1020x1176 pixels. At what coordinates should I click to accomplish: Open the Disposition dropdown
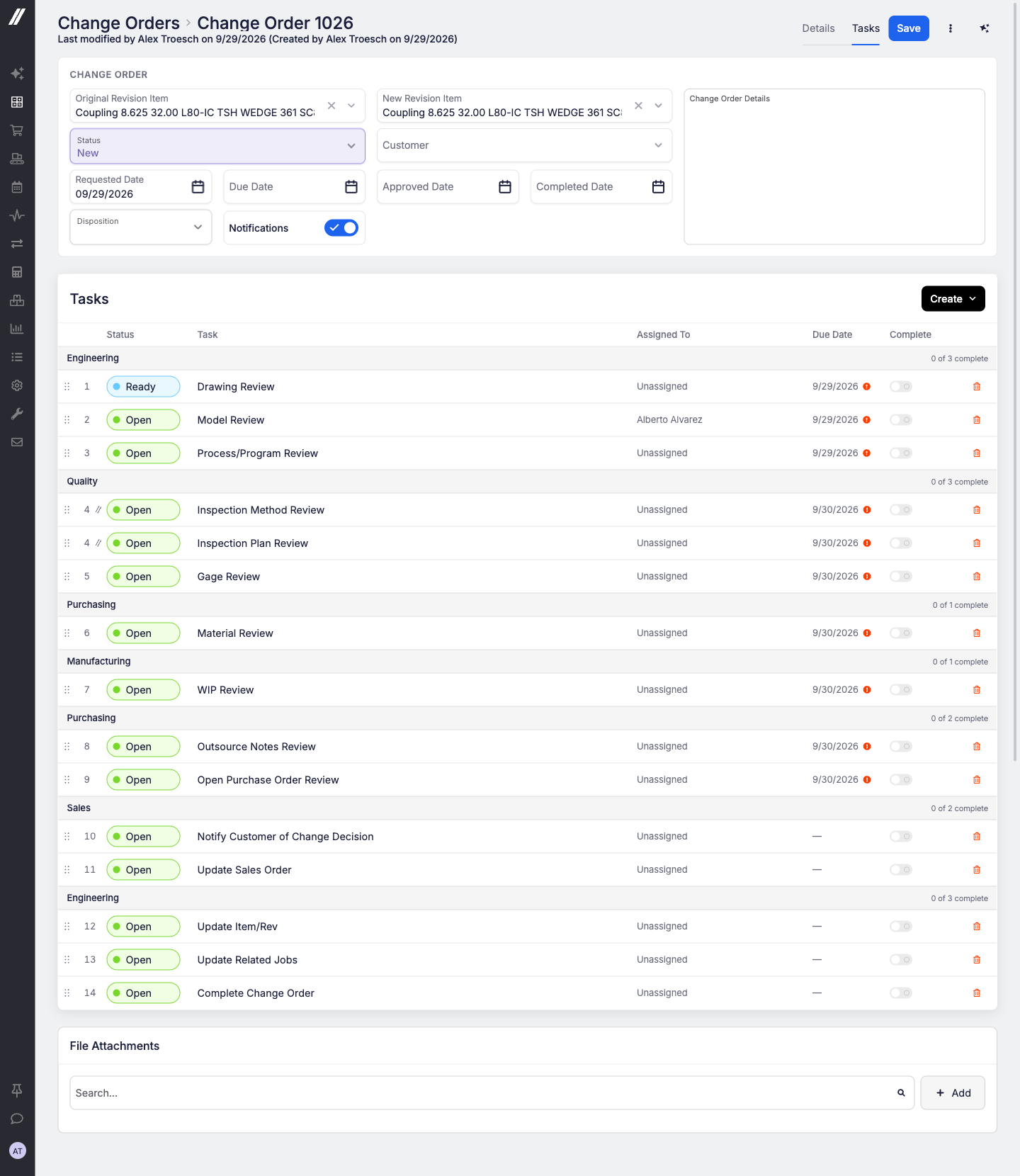(x=141, y=227)
